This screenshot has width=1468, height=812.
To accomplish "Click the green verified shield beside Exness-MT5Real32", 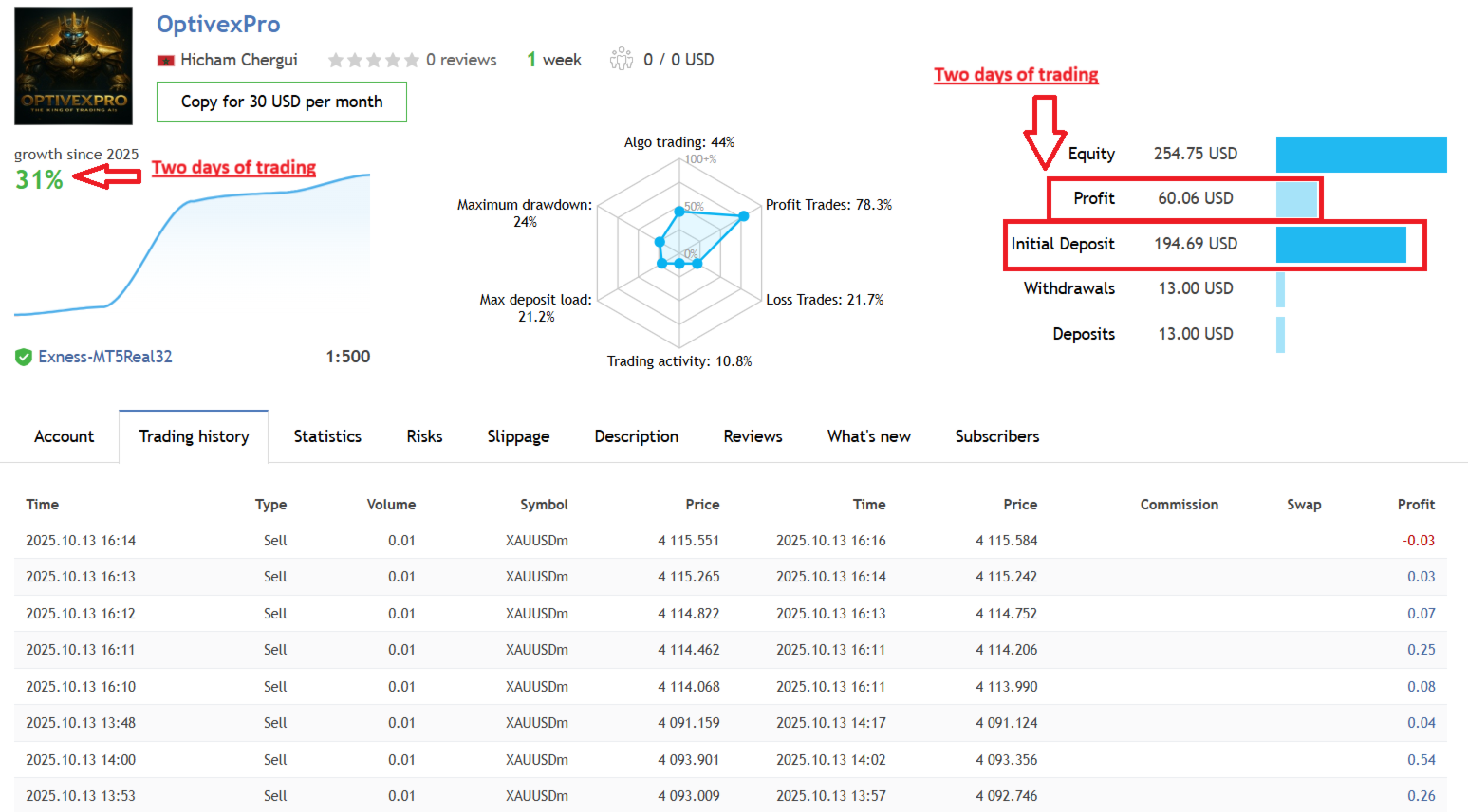I will 24,358.
